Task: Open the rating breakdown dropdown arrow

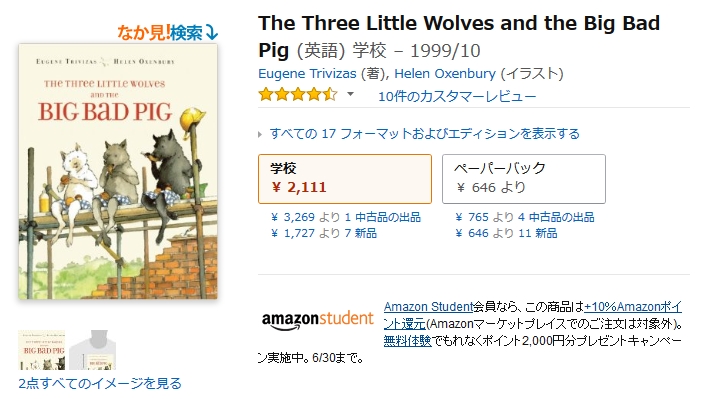Action: (x=351, y=94)
